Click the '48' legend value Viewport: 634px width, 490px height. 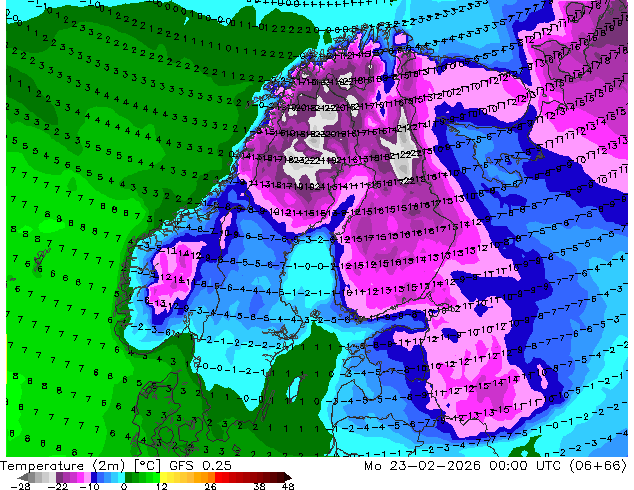click(288, 486)
